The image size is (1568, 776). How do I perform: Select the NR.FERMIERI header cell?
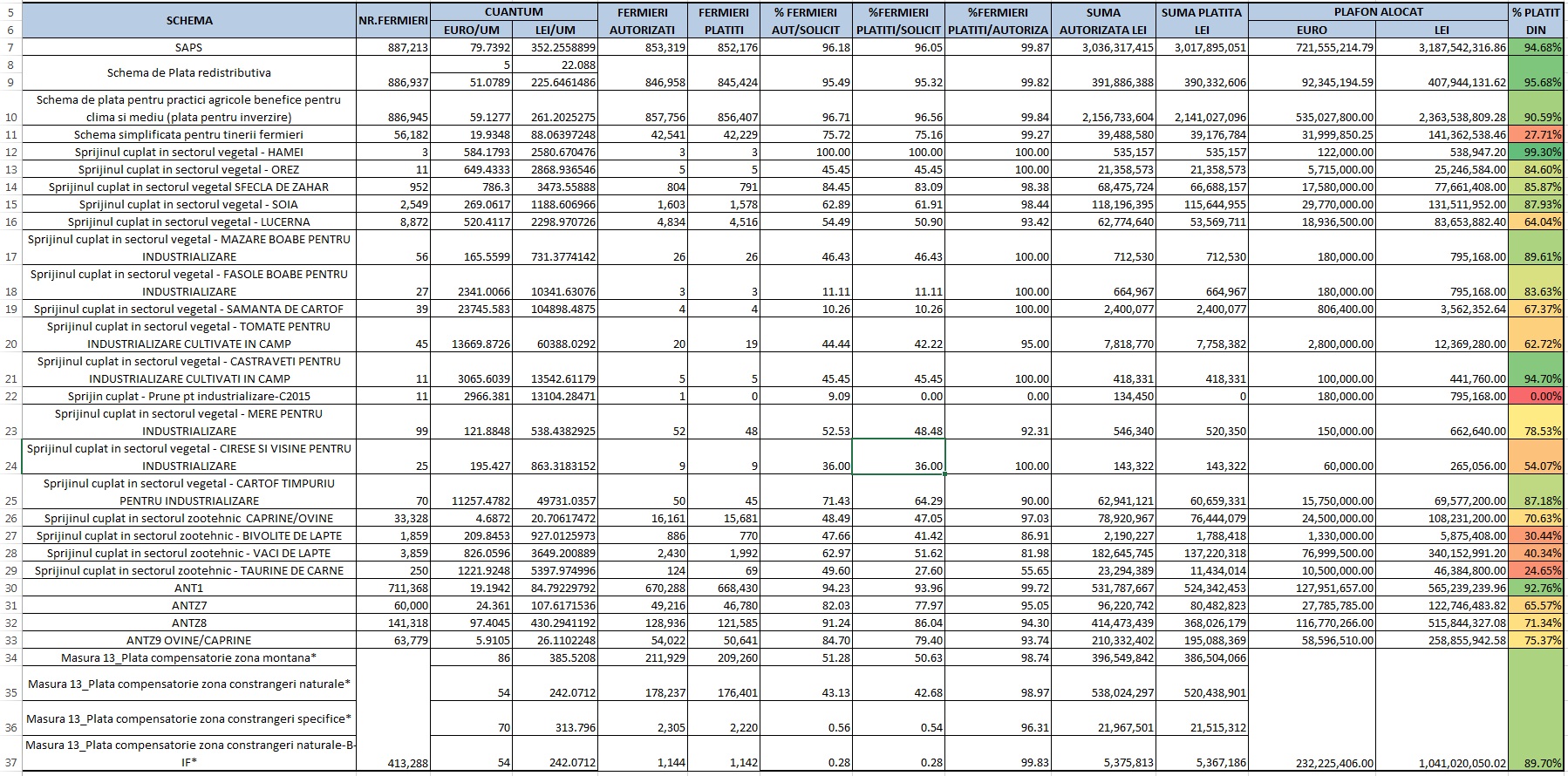[394, 21]
